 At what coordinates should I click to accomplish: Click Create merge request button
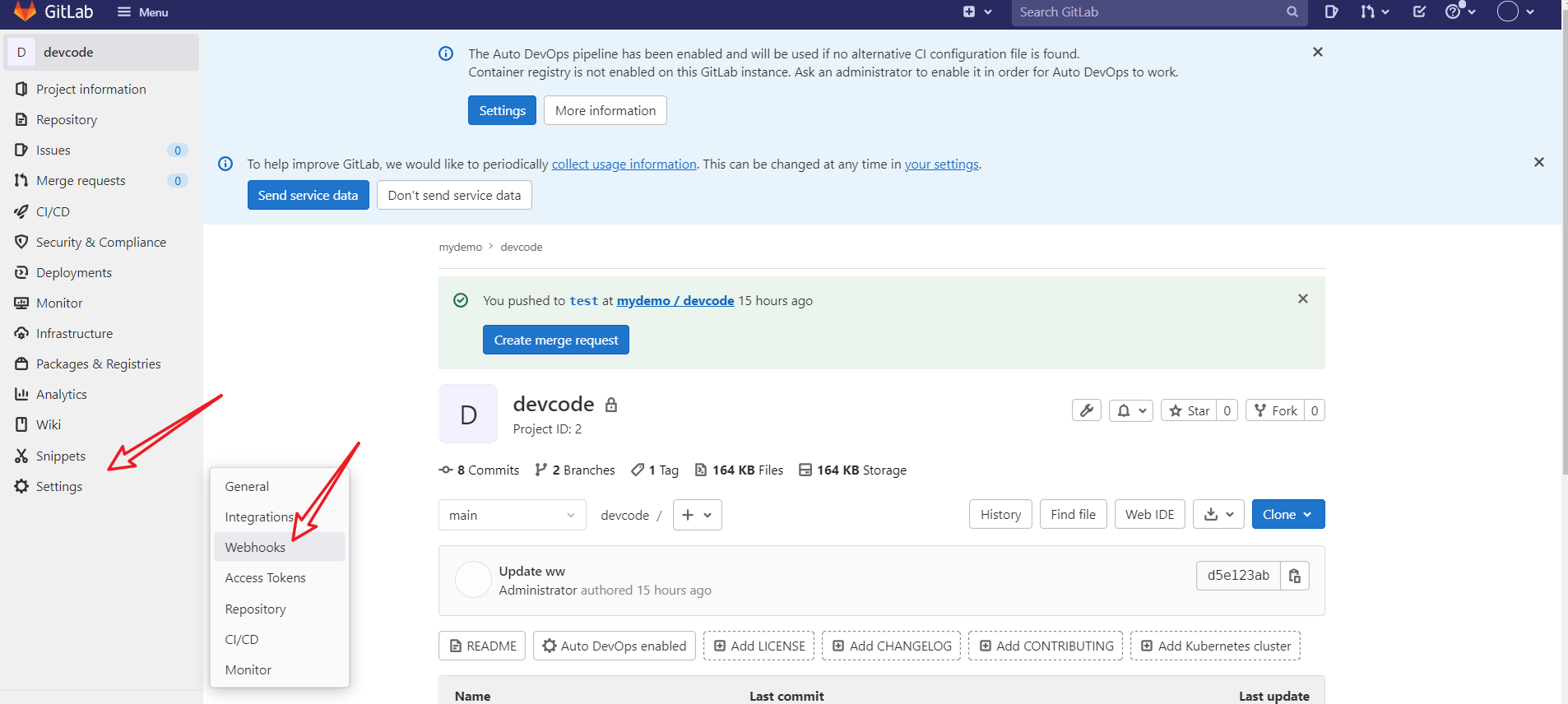(556, 340)
